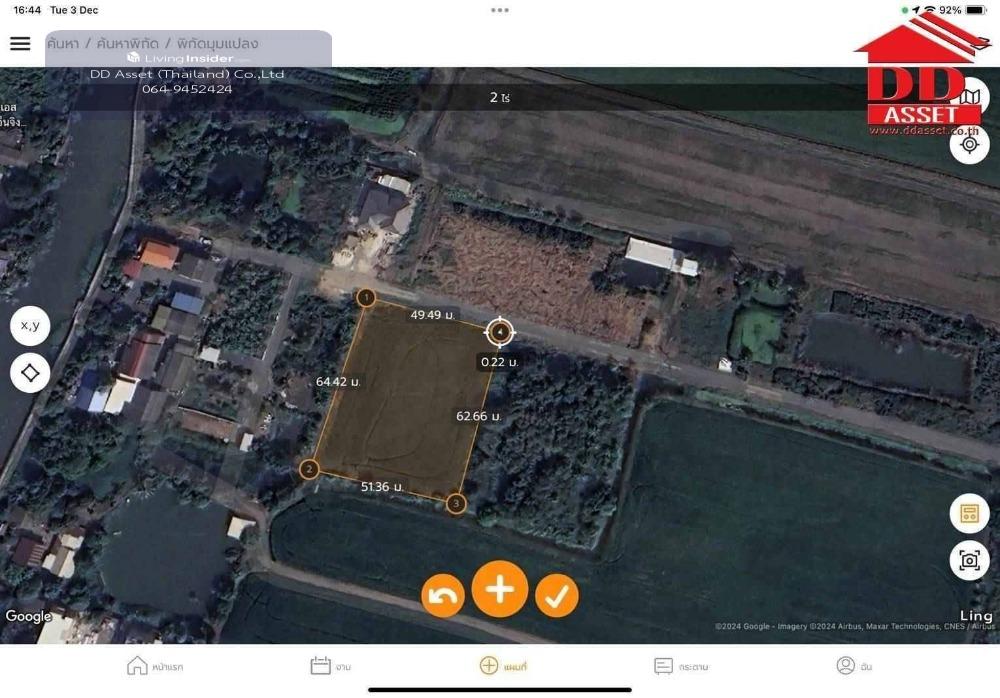
Task: Open the ฉัน profile tab
Action: pos(853,666)
